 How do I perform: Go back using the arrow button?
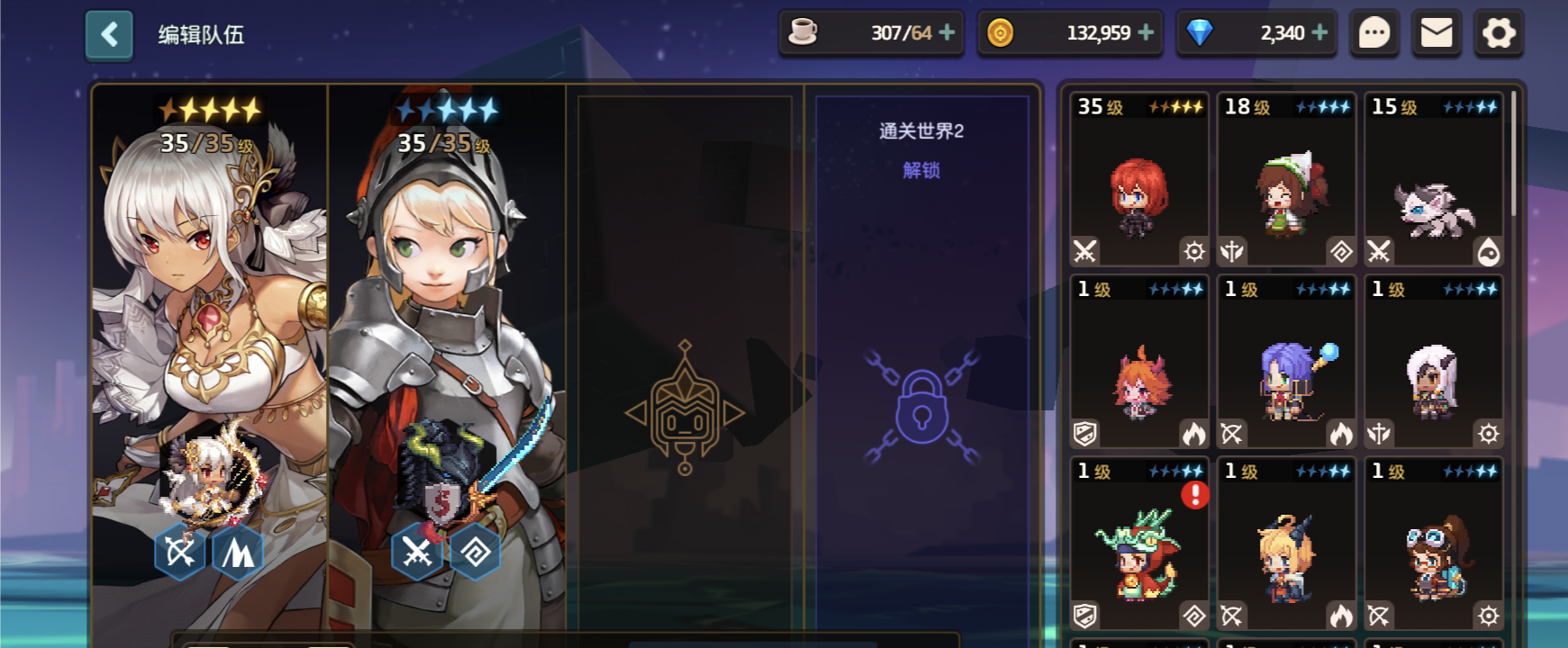109,35
